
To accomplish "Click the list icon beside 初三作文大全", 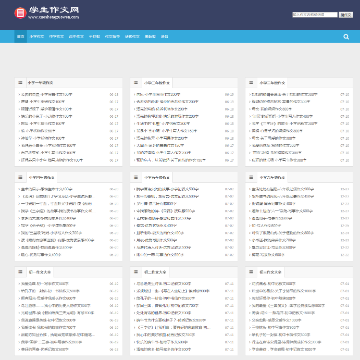I will 251,272.
